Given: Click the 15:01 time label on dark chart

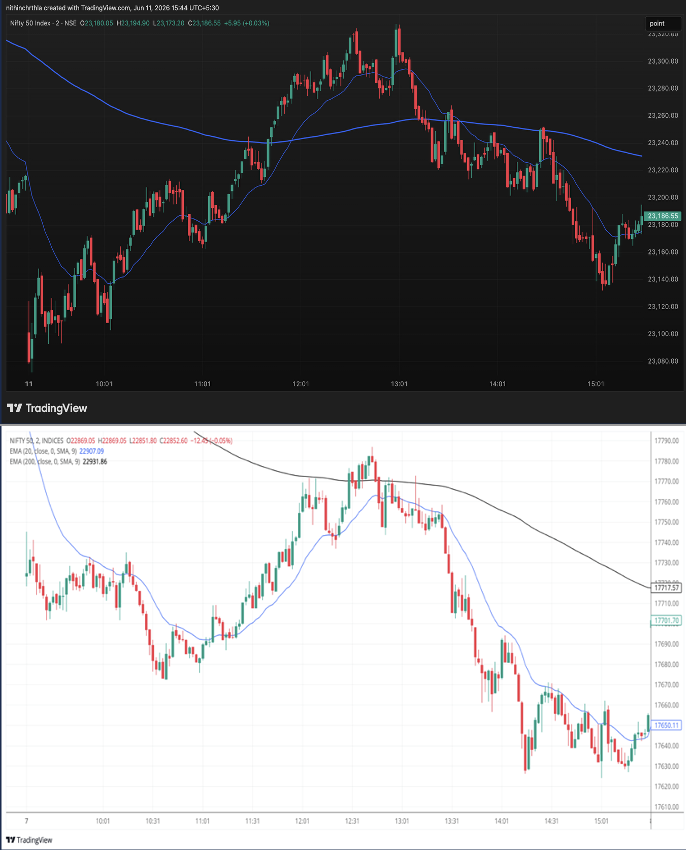Looking at the screenshot, I should [x=595, y=384].
